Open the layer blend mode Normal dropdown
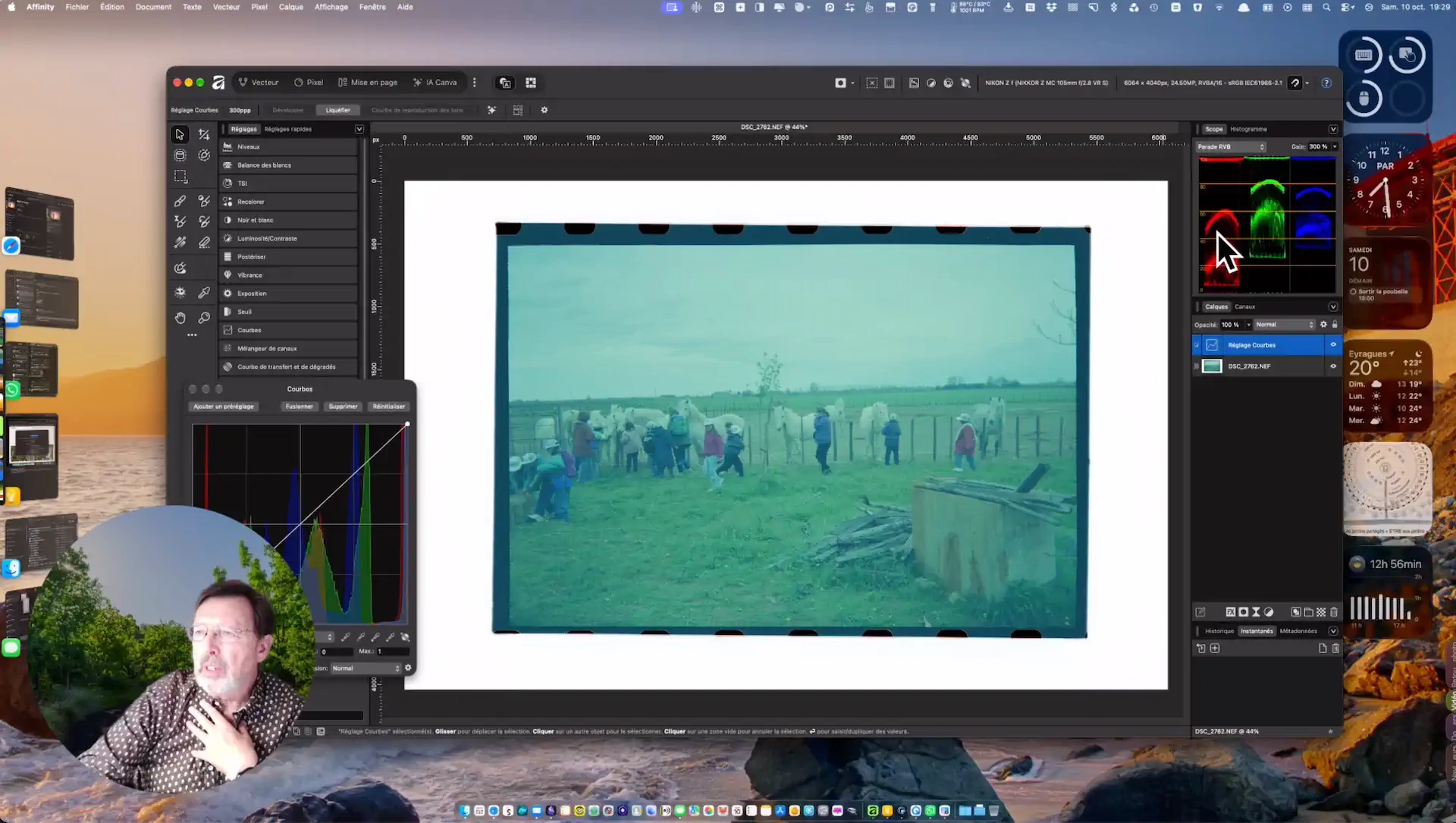 (1284, 325)
